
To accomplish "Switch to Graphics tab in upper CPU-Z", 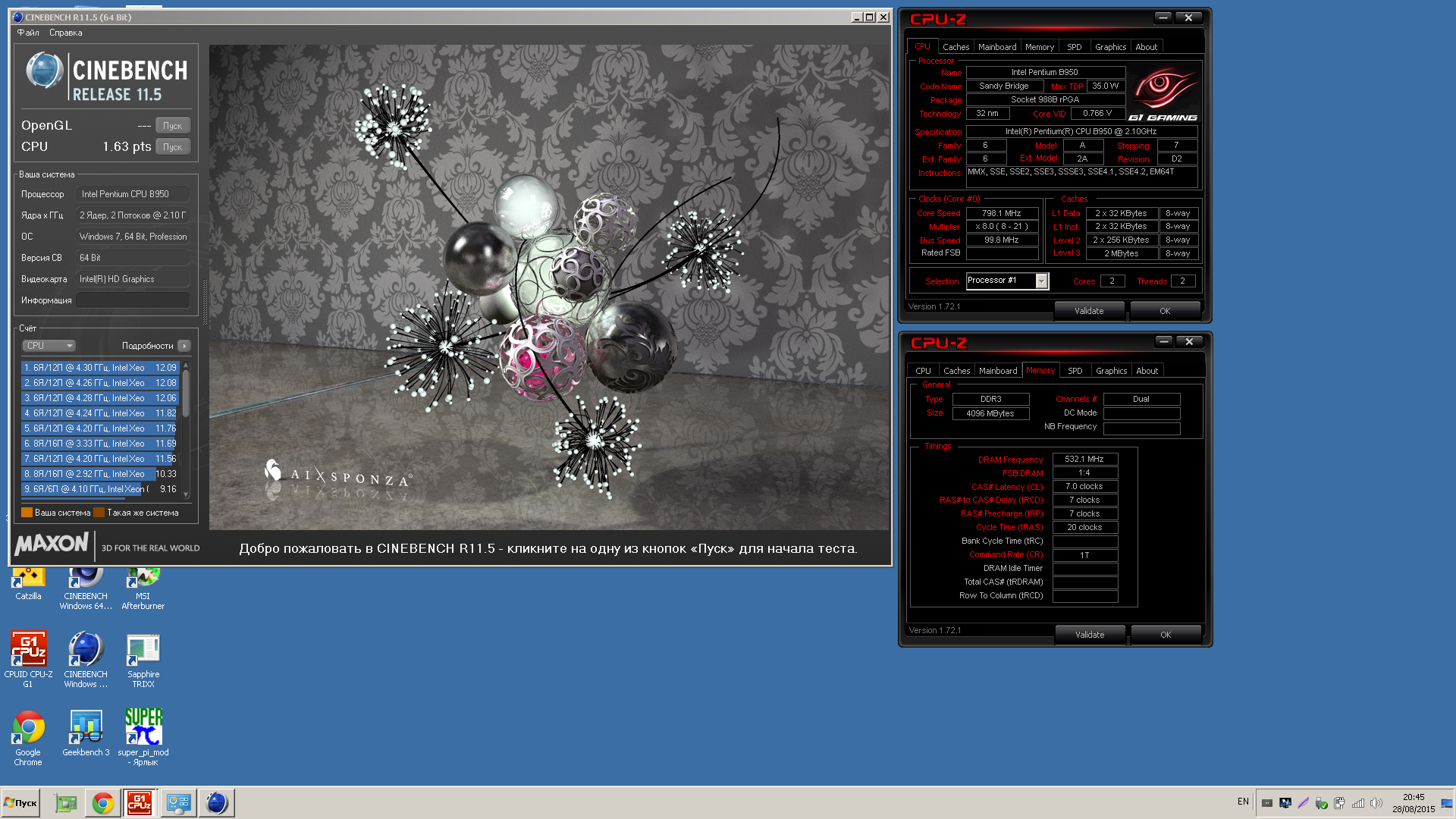I will [x=1110, y=47].
